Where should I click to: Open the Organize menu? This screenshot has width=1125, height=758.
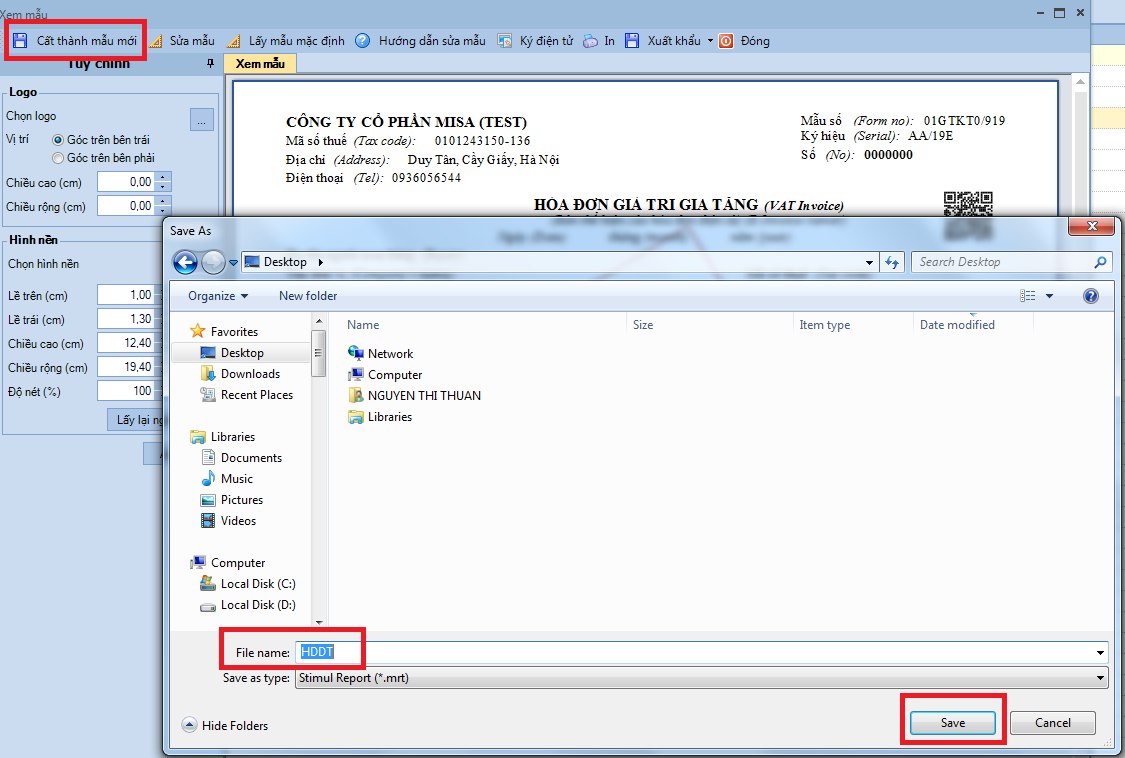[x=217, y=296]
